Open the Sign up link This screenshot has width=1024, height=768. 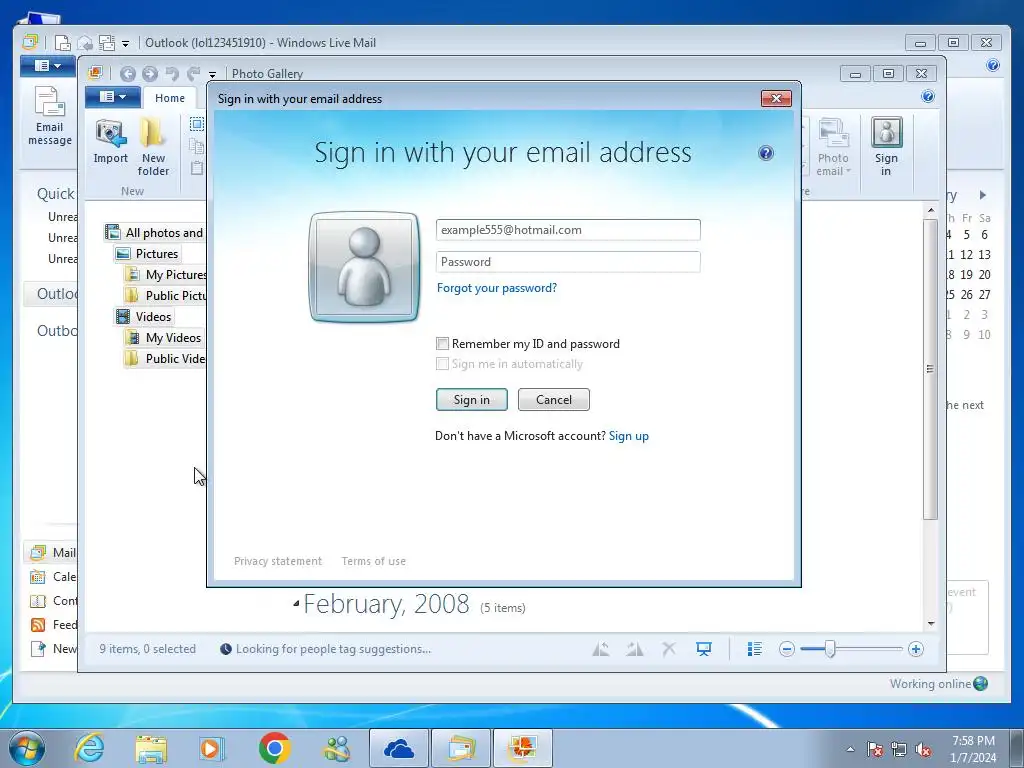click(629, 436)
